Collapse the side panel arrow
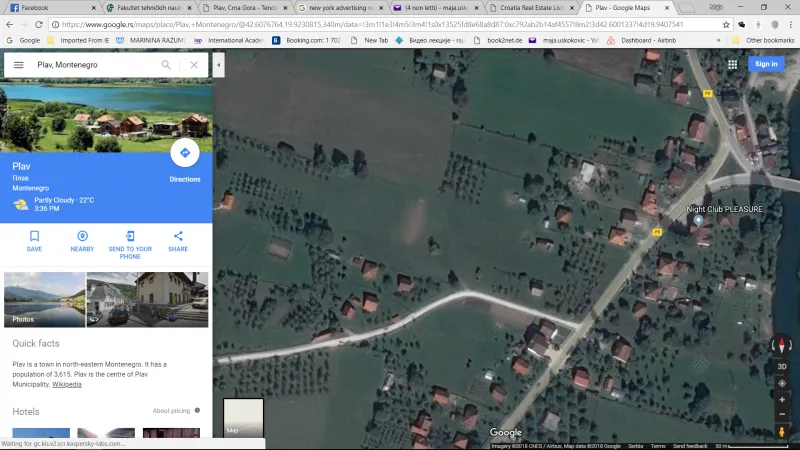 219,65
